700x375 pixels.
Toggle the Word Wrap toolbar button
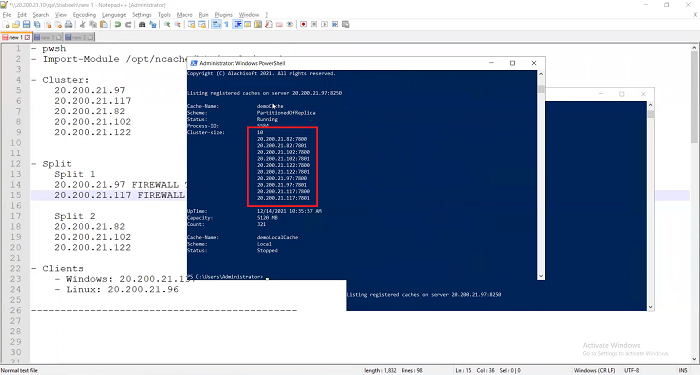click(216, 25)
